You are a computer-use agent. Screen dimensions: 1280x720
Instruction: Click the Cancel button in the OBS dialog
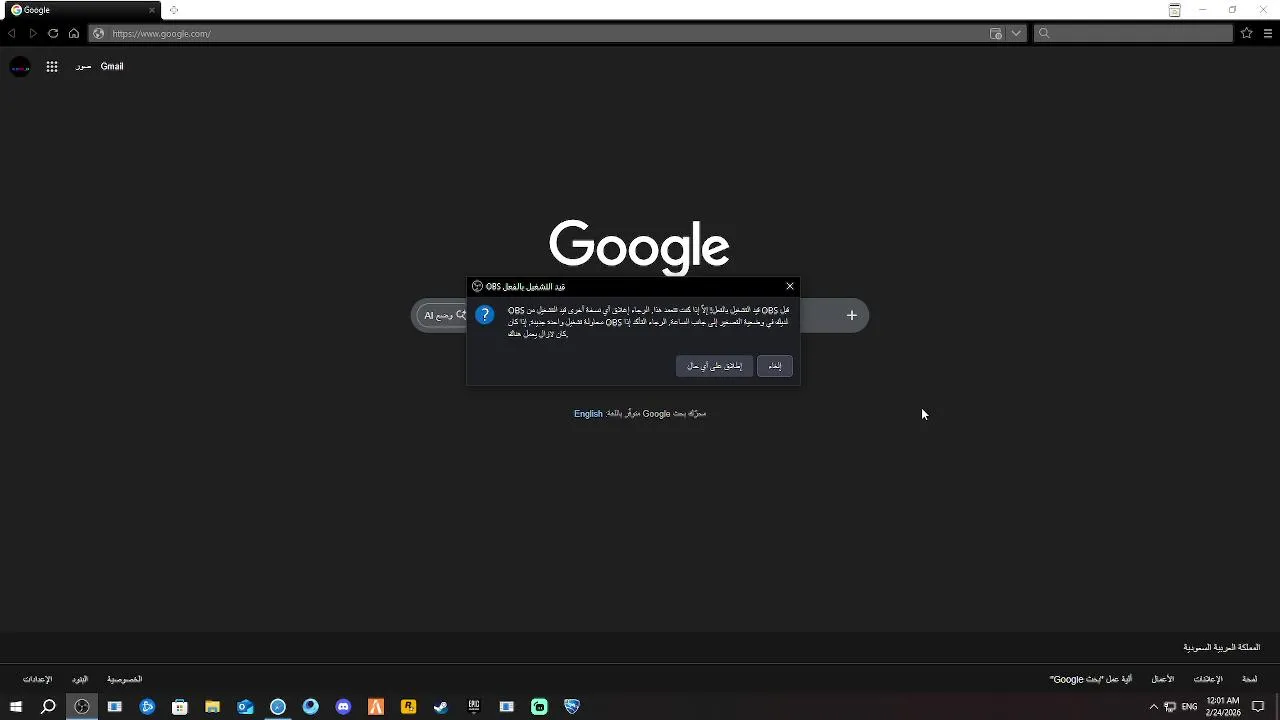pyautogui.click(x=775, y=366)
